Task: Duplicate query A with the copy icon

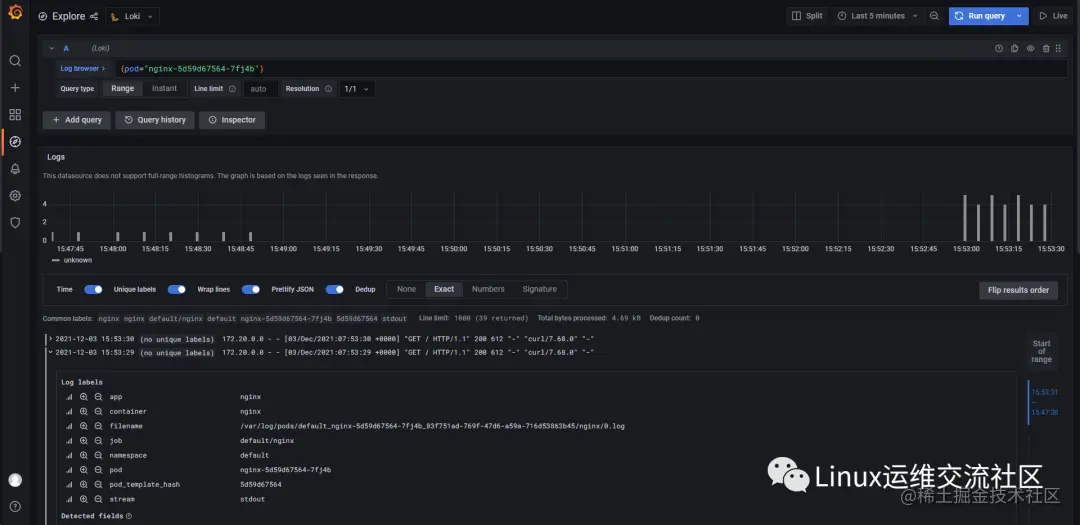Action: [1015, 48]
